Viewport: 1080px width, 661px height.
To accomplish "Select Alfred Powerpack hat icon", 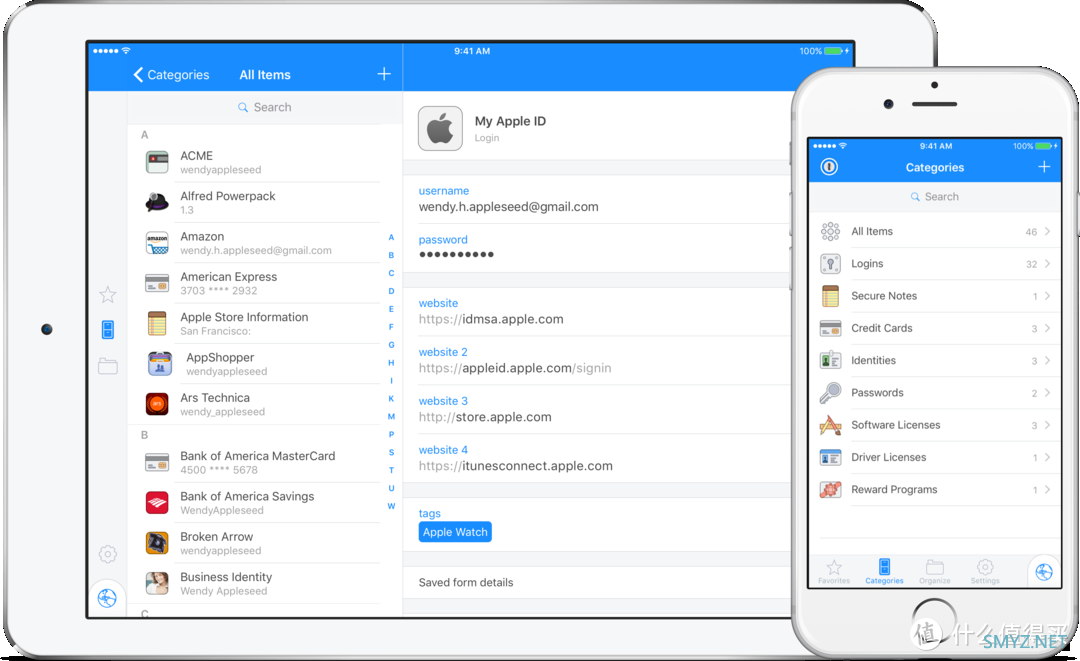I will tap(157, 202).
